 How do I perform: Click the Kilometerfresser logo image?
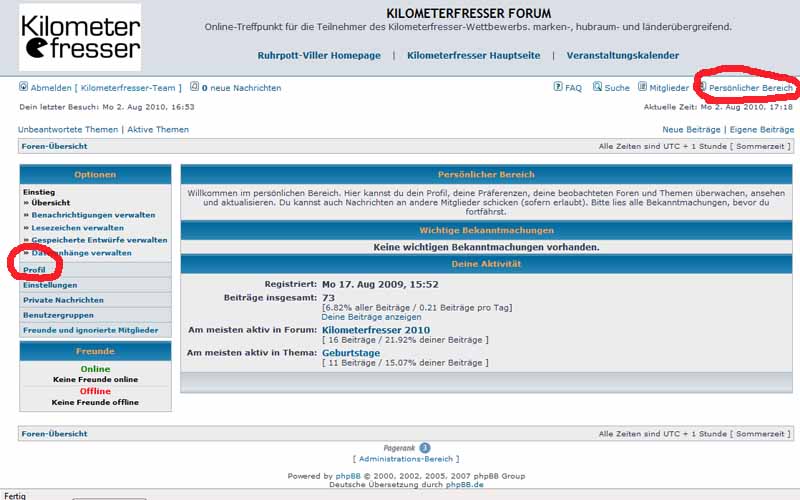80,37
